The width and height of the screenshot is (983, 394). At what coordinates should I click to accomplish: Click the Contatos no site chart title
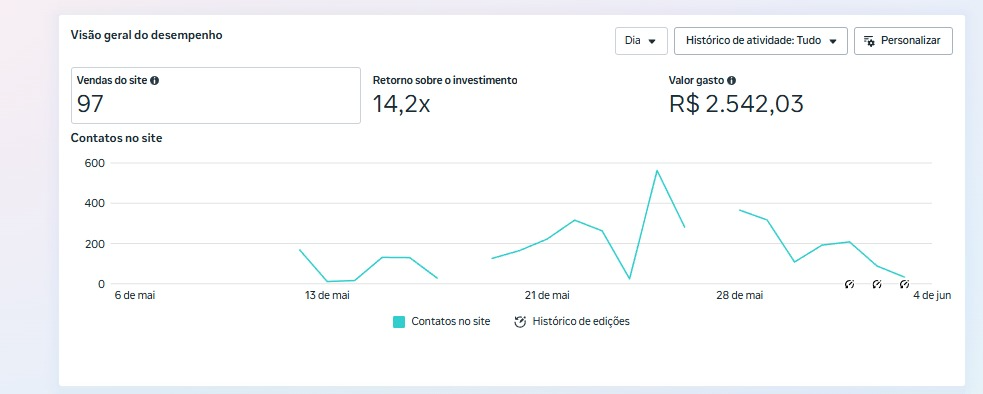pyautogui.click(x=117, y=138)
